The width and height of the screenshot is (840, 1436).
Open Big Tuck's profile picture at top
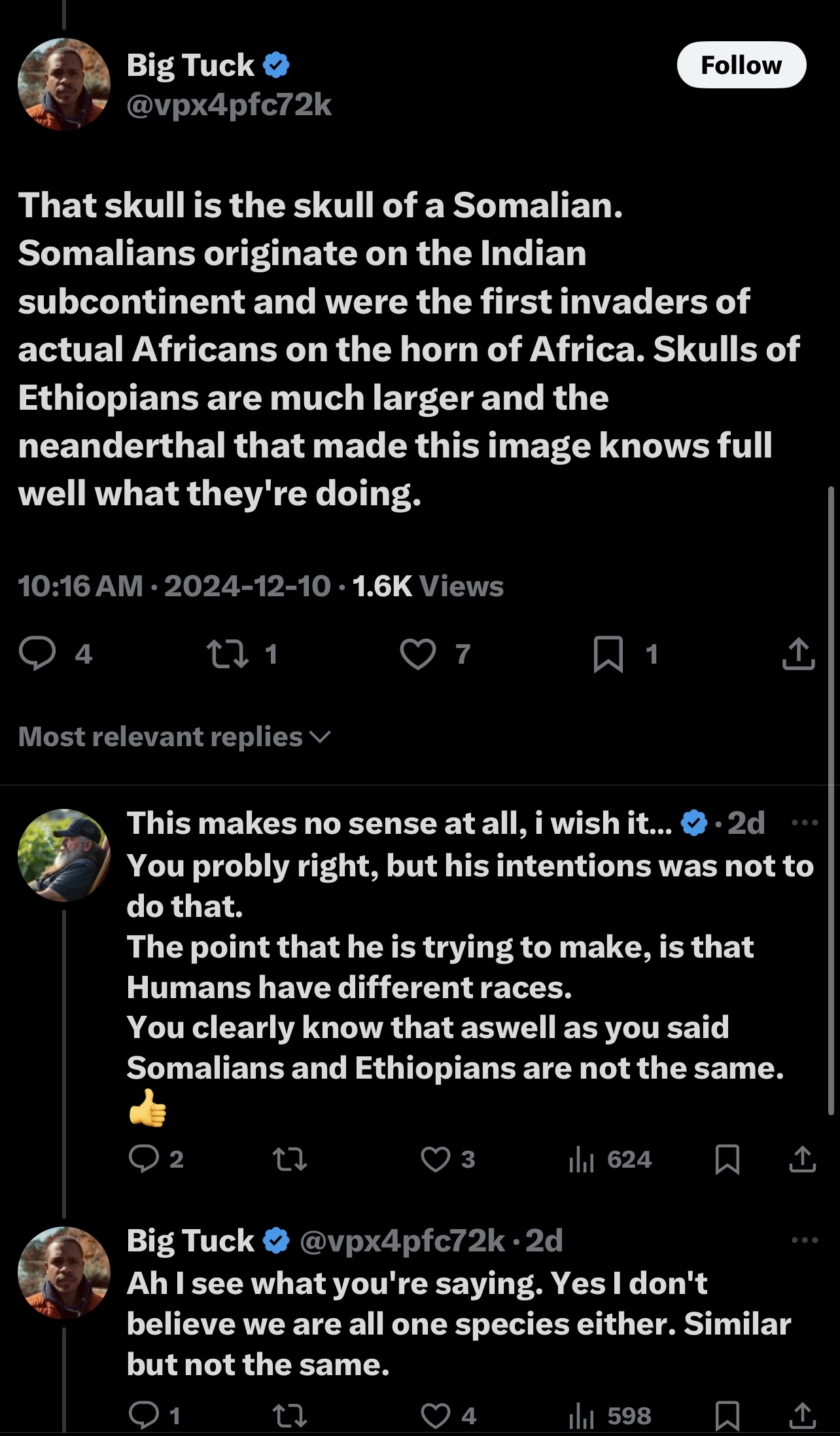pyautogui.click(x=64, y=84)
